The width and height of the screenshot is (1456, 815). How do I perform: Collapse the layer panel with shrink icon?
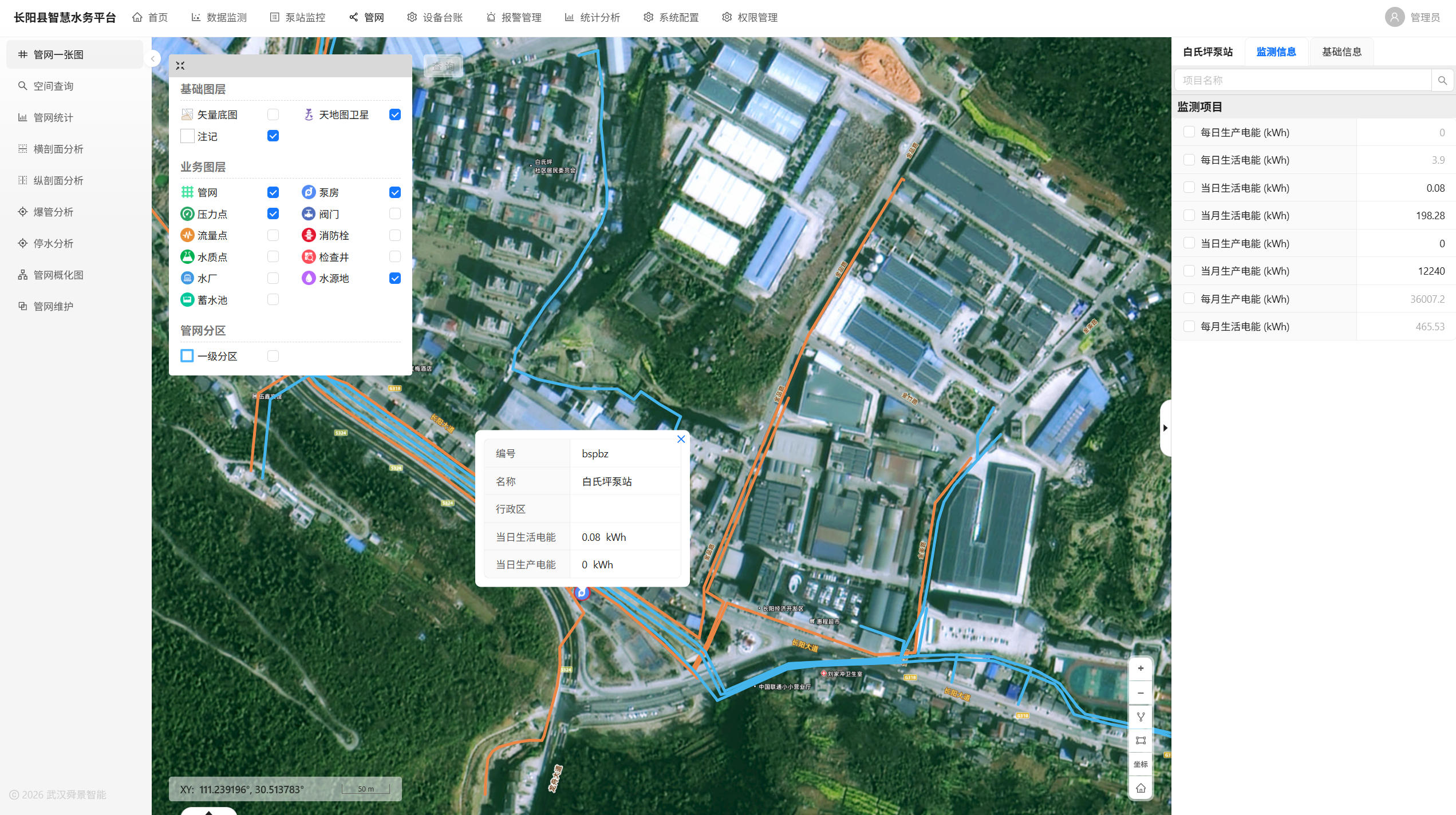point(180,66)
